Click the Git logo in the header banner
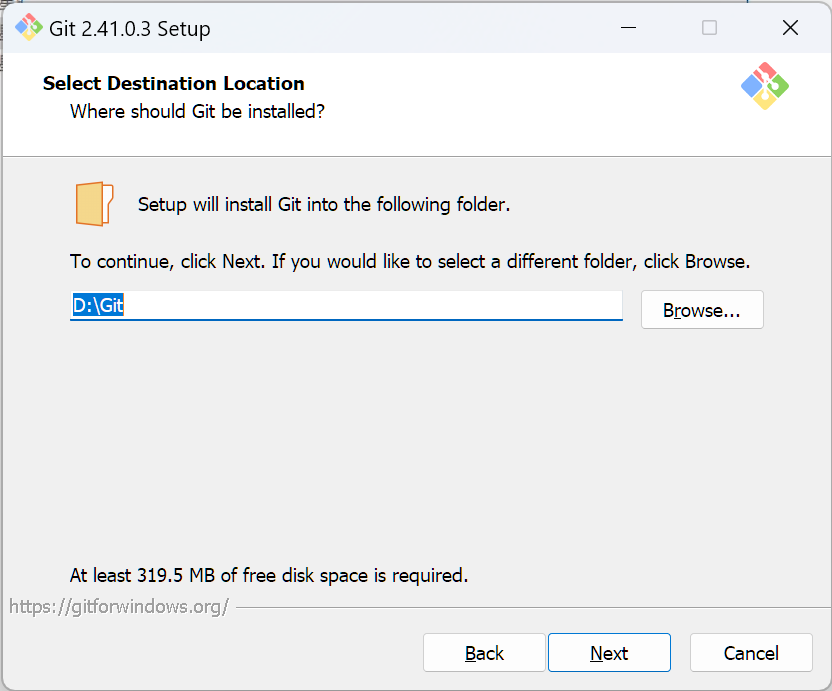 (765, 86)
